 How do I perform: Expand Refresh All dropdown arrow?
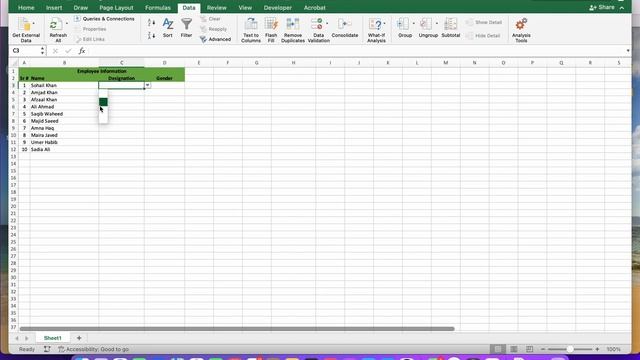pos(67,23)
